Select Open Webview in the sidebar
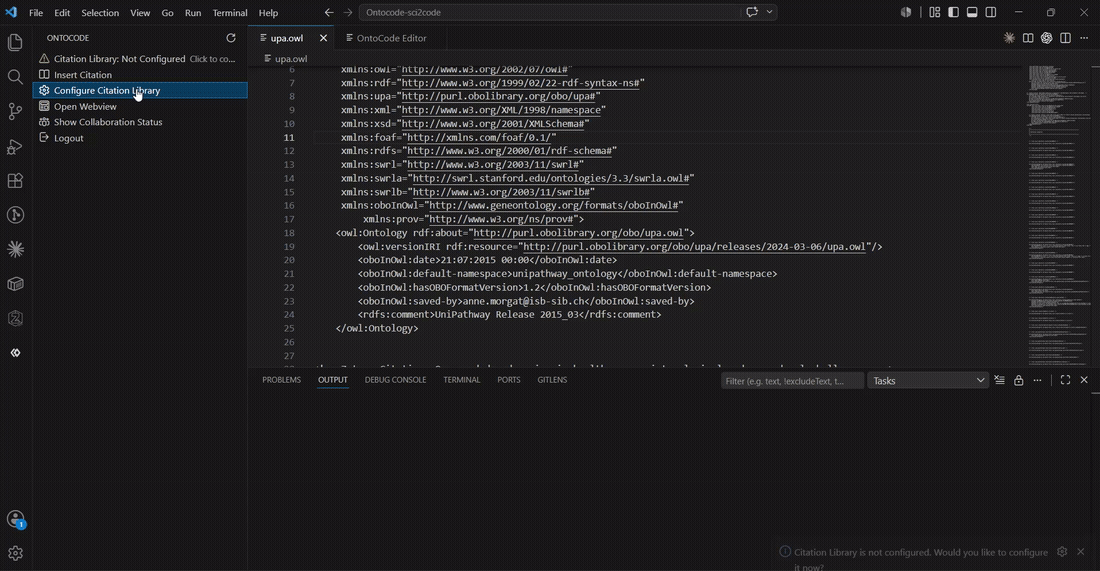The height and width of the screenshot is (571, 1100). 140,107
